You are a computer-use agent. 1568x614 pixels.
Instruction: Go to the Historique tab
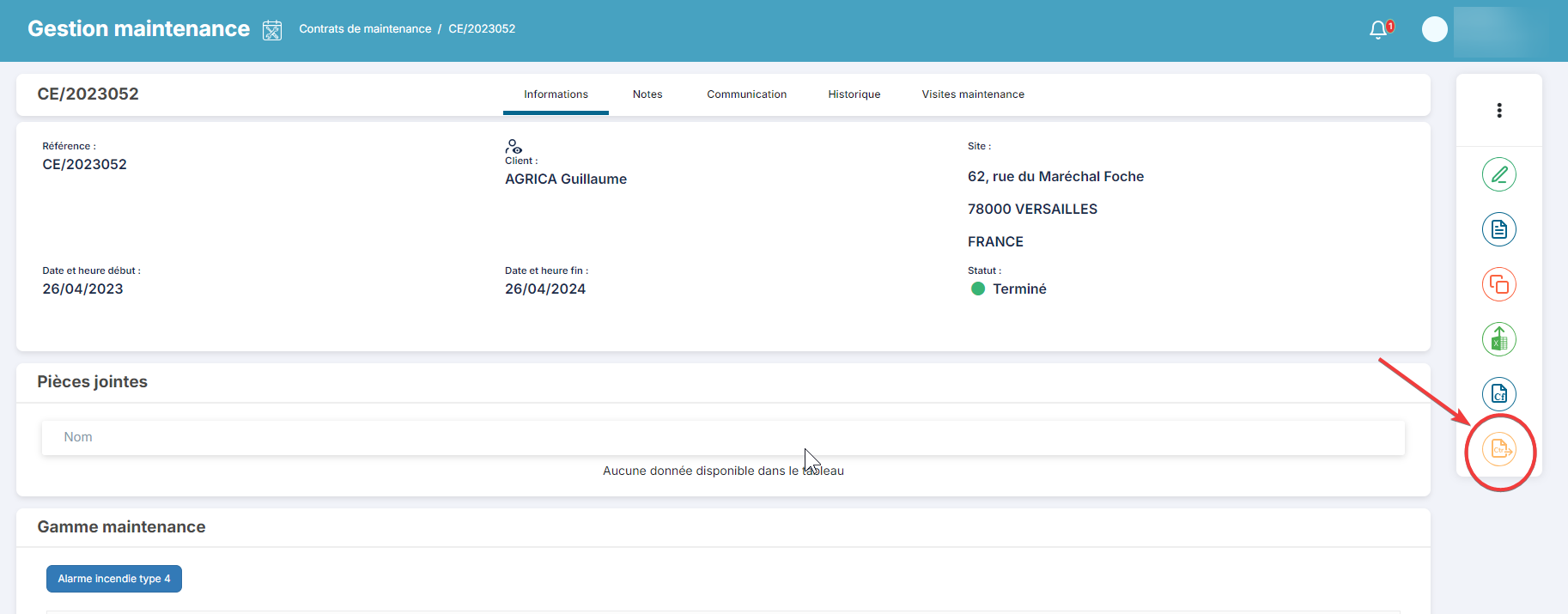tap(854, 94)
